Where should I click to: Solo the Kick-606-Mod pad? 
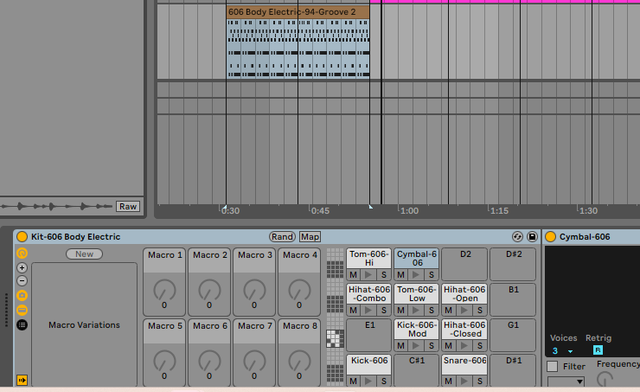431,346
